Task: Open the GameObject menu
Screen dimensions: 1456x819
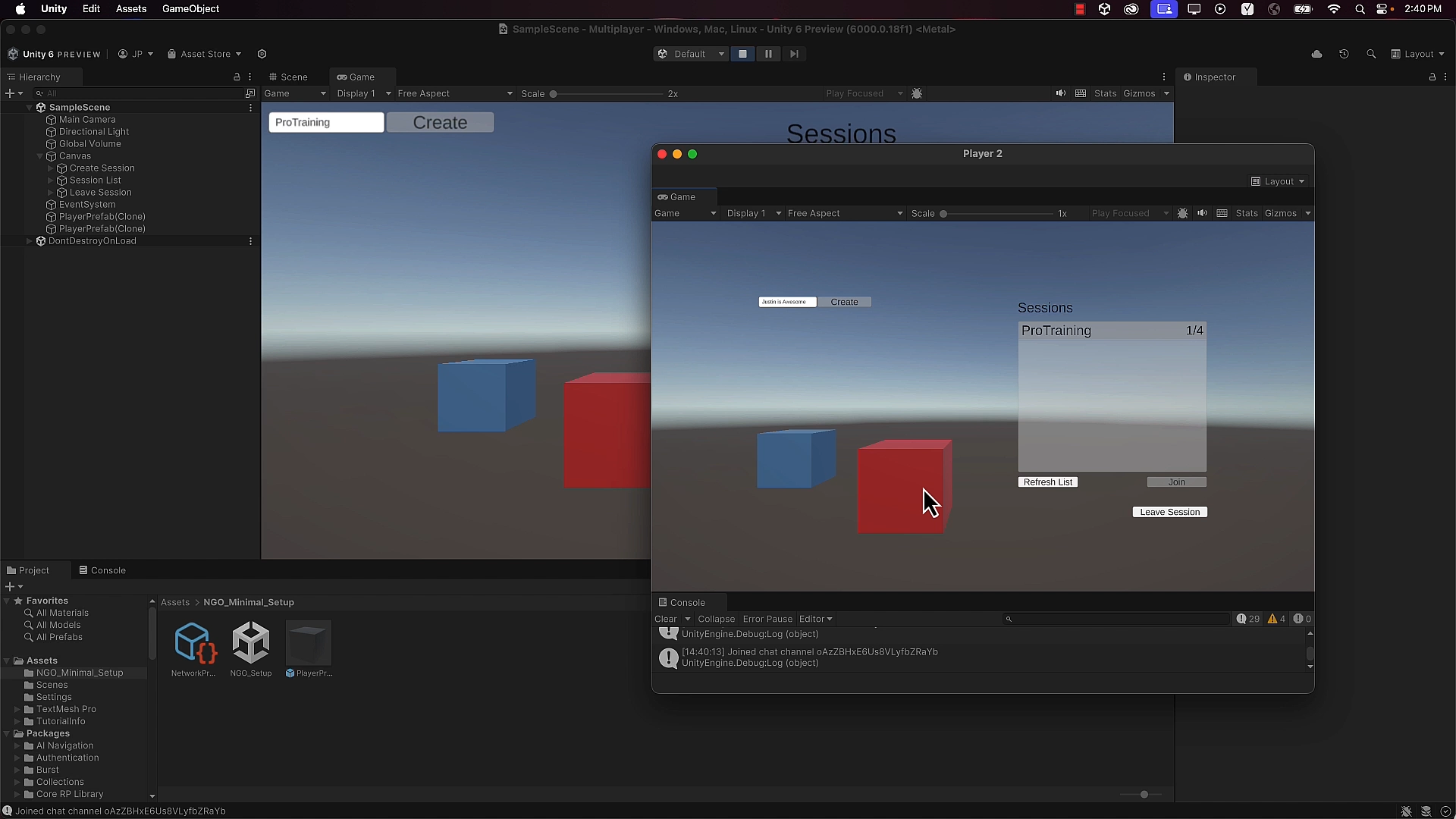Action: [190, 9]
